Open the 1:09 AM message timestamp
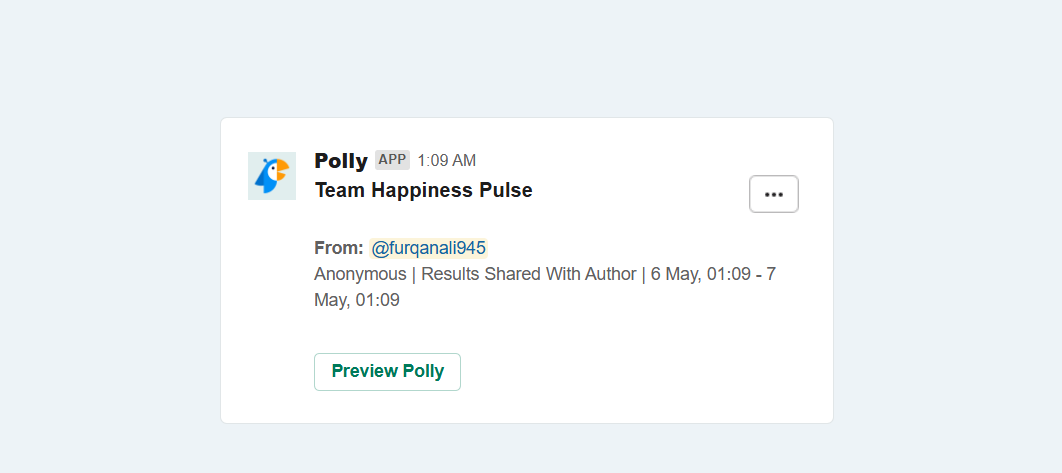Screen dimensions: 1062x473 (446, 161)
